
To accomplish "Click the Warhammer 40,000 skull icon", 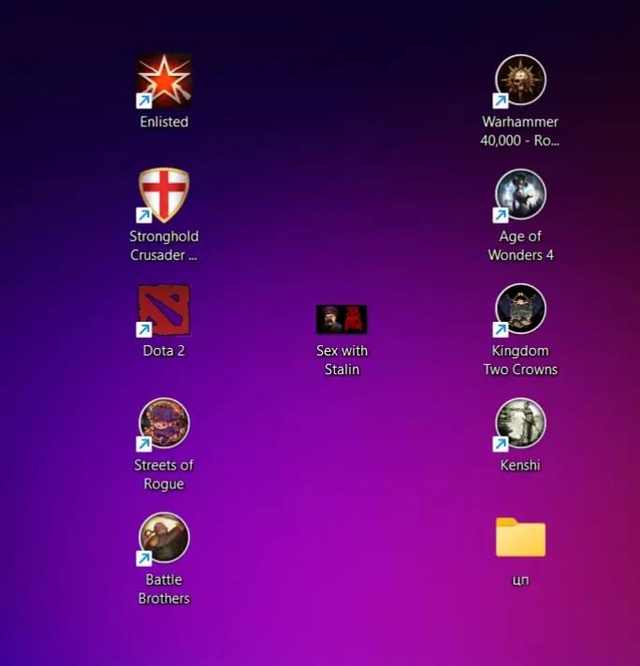I will [520, 81].
